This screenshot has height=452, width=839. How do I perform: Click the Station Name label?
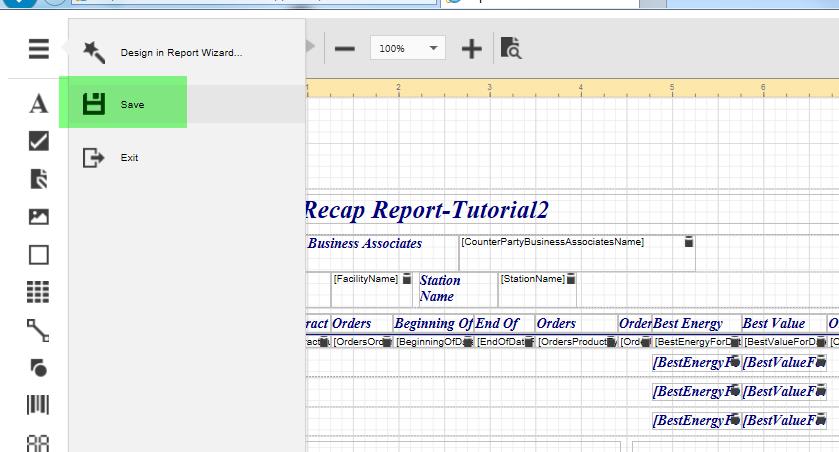pyautogui.click(x=440, y=289)
